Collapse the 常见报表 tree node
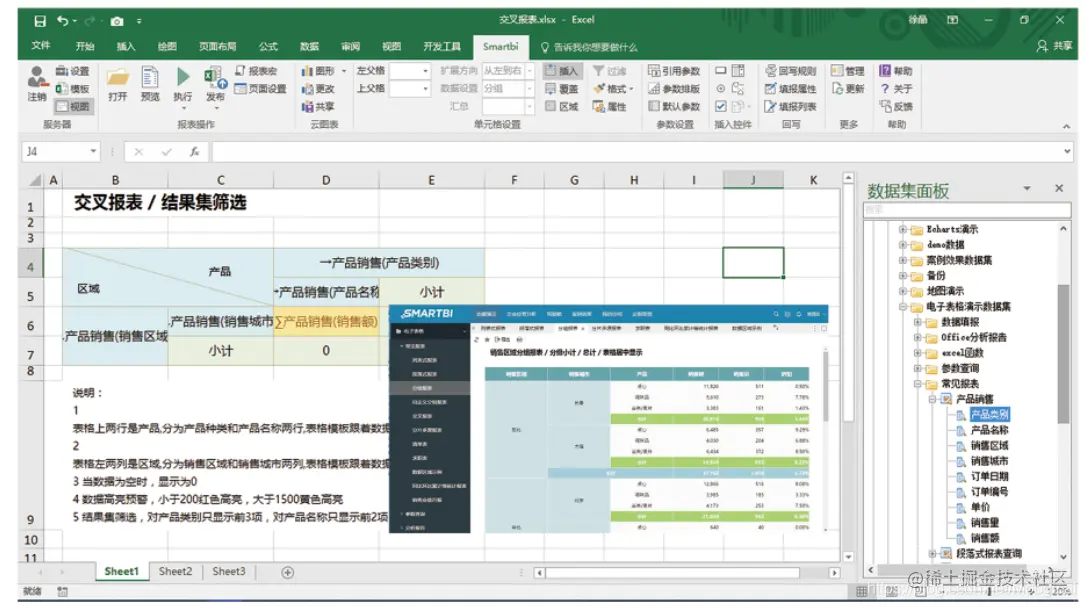The height and width of the screenshot is (607, 1086). [x=917, y=384]
